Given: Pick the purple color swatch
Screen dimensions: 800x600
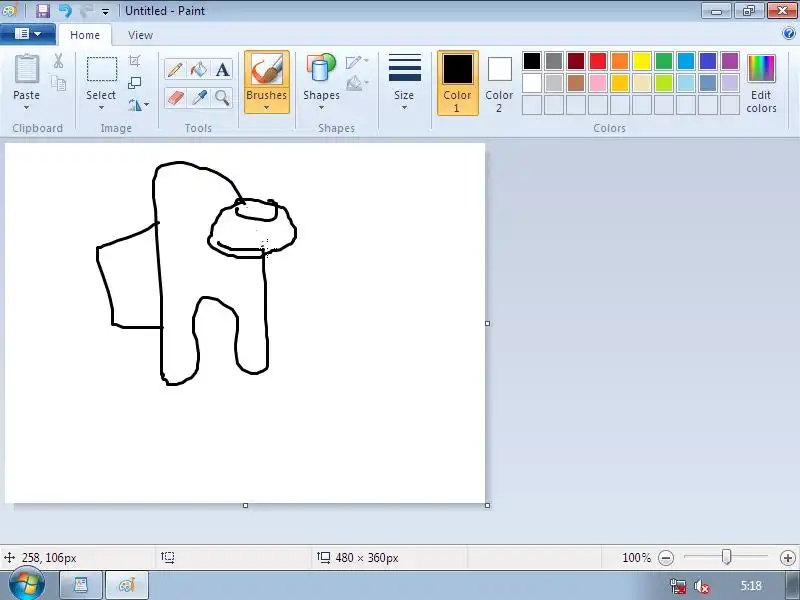Looking at the screenshot, I should [x=730, y=61].
